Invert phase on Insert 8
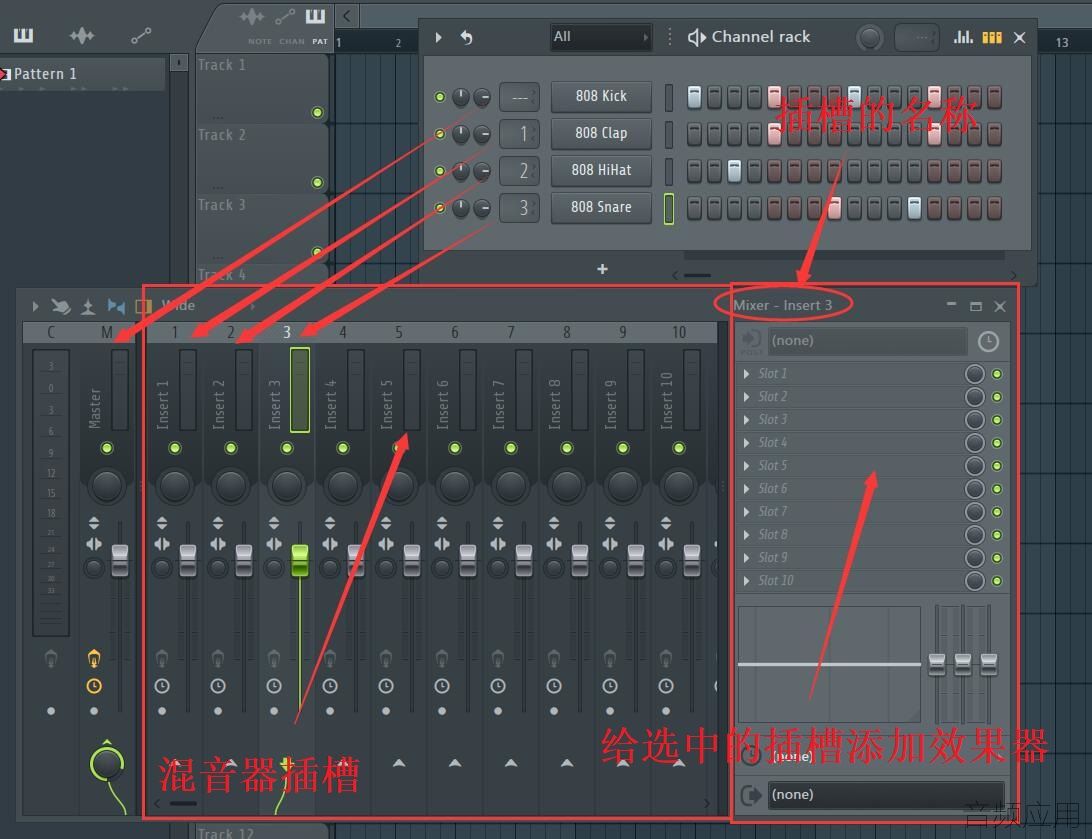This screenshot has height=839, width=1092. click(x=554, y=523)
